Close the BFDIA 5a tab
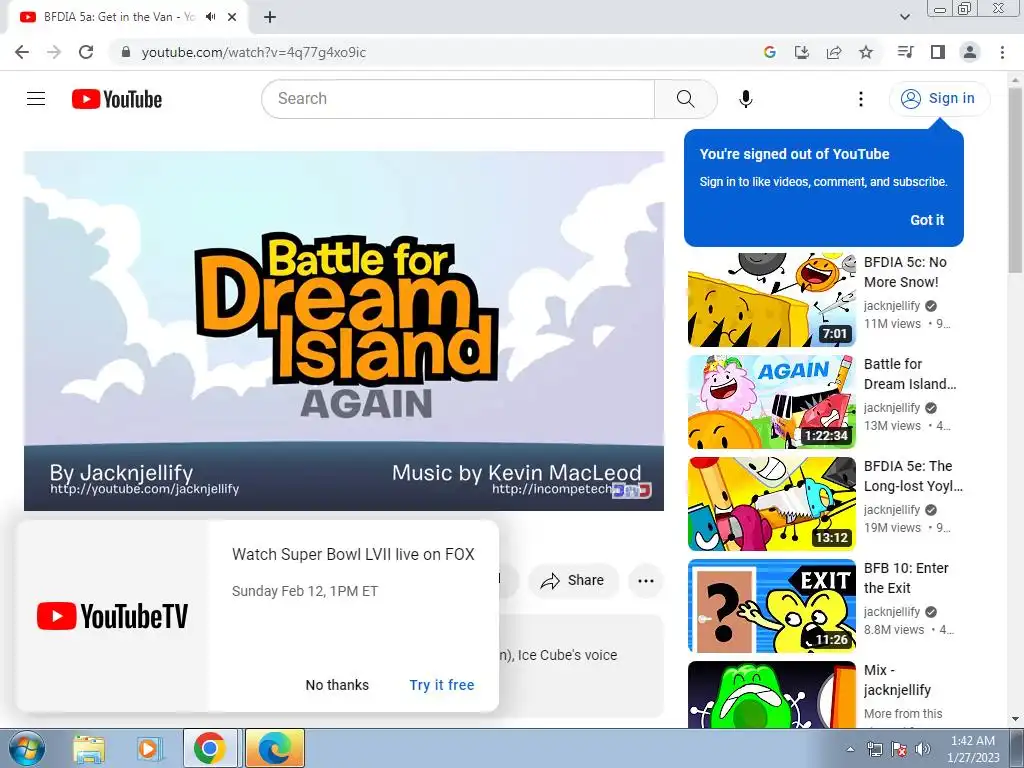 pyautogui.click(x=232, y=17)
